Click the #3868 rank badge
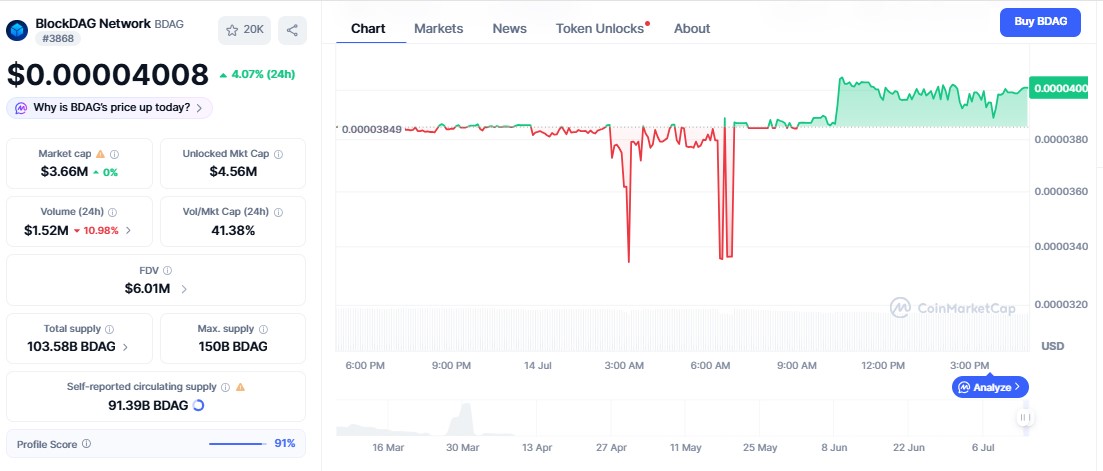The height and width of the screenshot is (471, 1103). [58, 39]
